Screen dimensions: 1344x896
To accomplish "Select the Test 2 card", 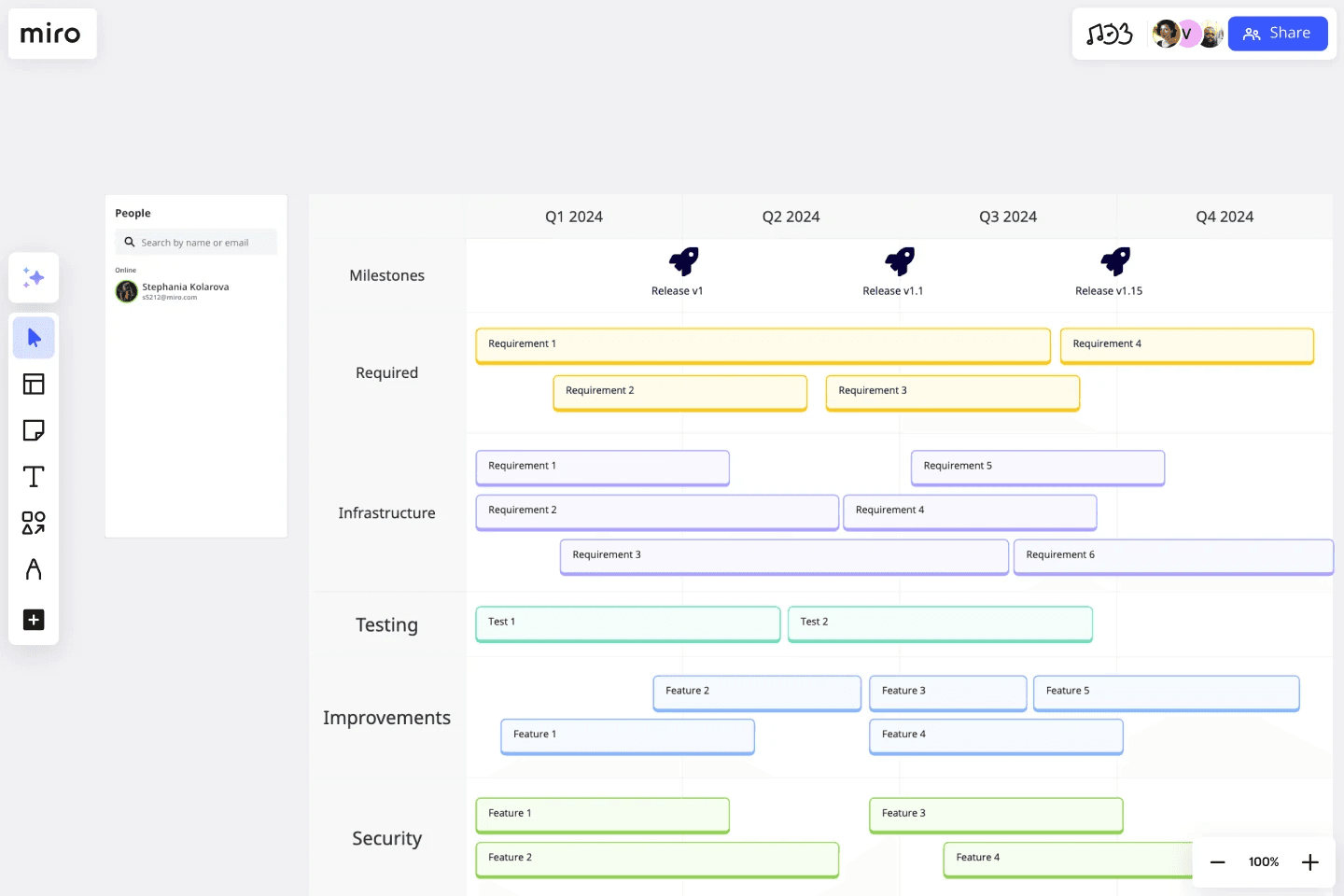I will click(939, 623).
